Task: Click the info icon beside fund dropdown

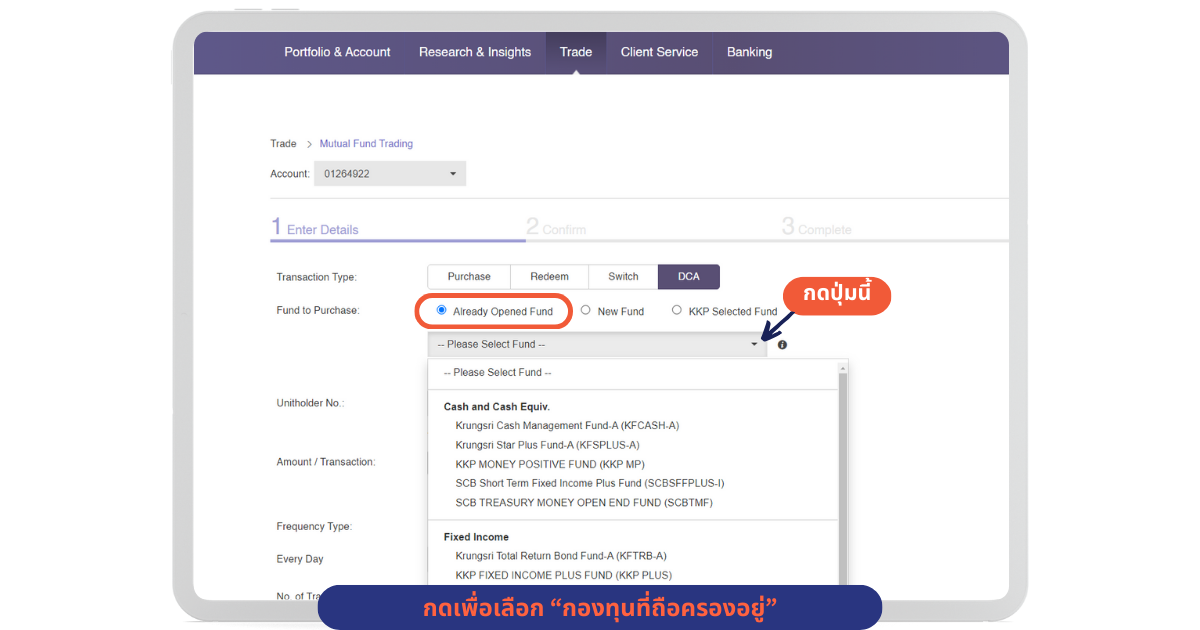Action: pos(782,345)
